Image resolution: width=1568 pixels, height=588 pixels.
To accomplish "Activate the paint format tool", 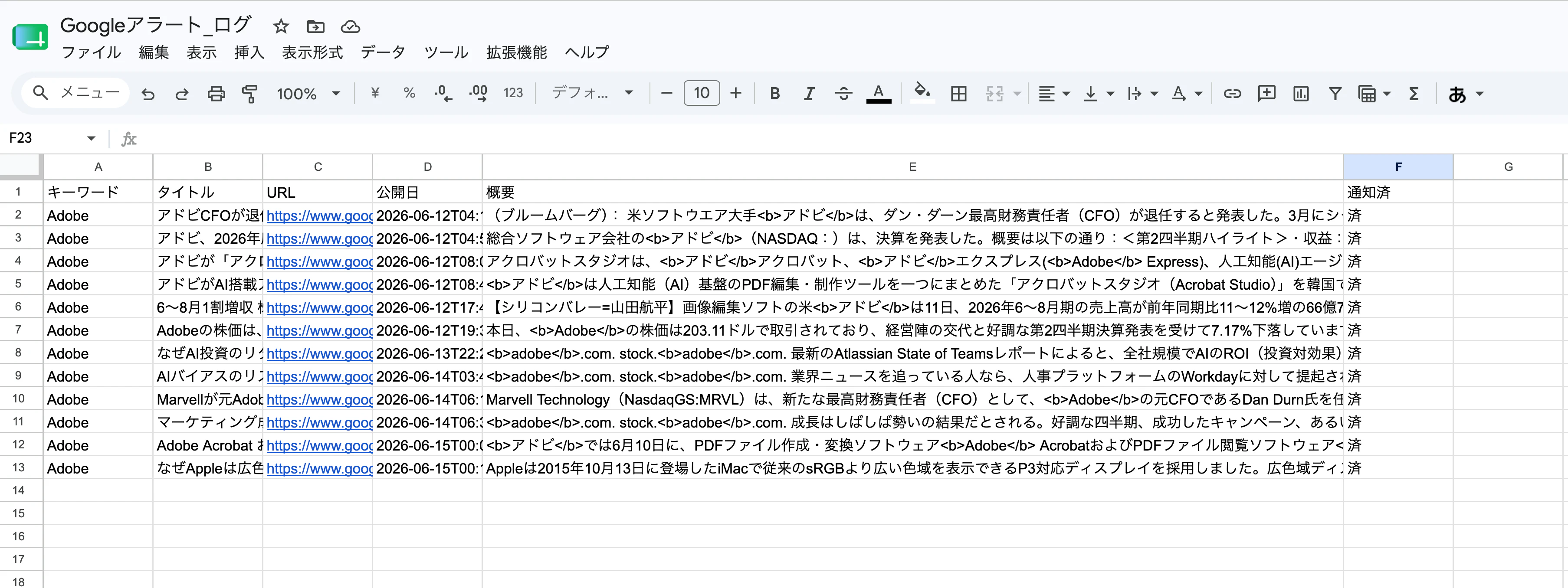I will pos(249,94).
